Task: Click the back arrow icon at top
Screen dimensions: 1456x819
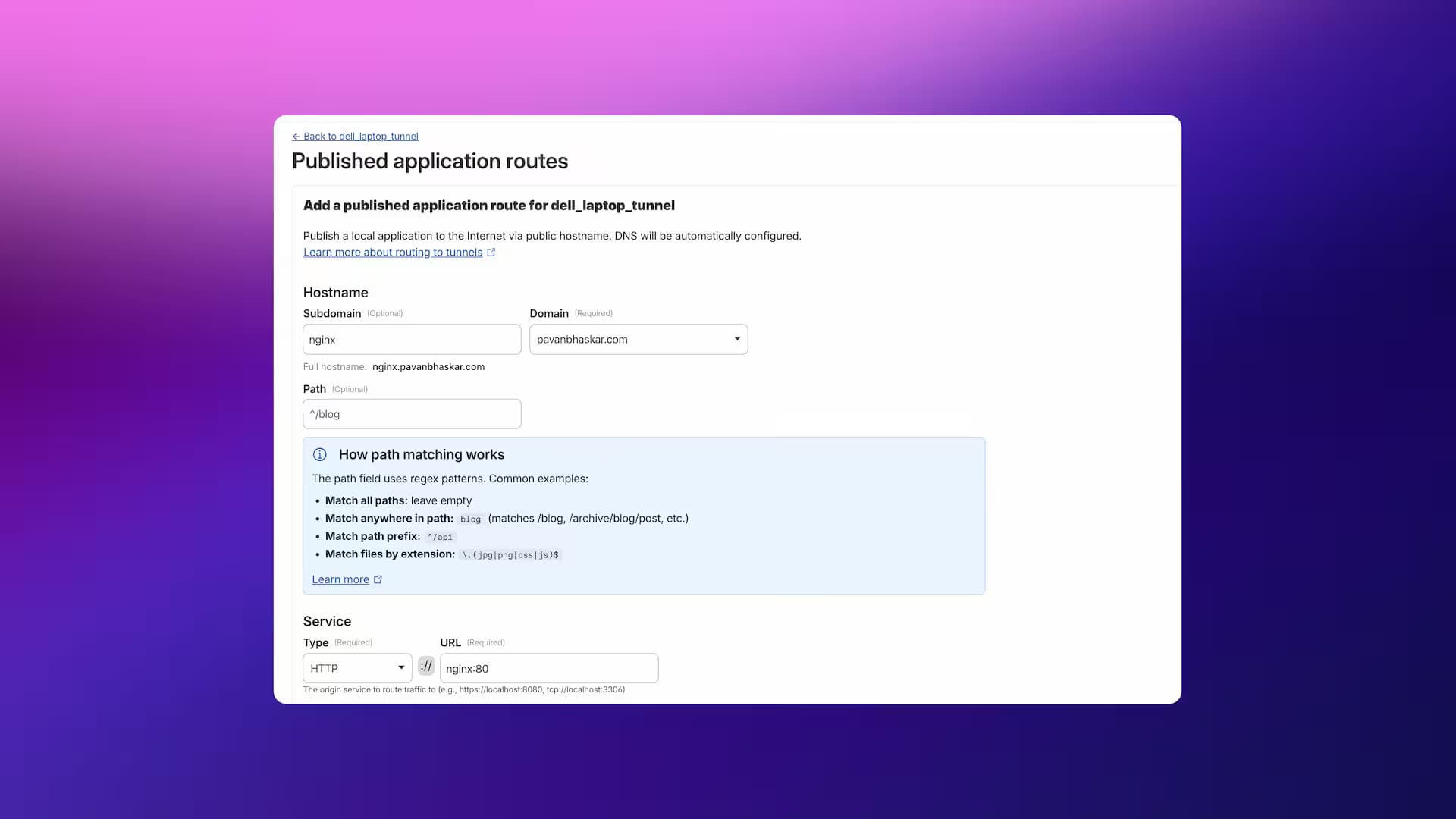Action: point(296,136)
